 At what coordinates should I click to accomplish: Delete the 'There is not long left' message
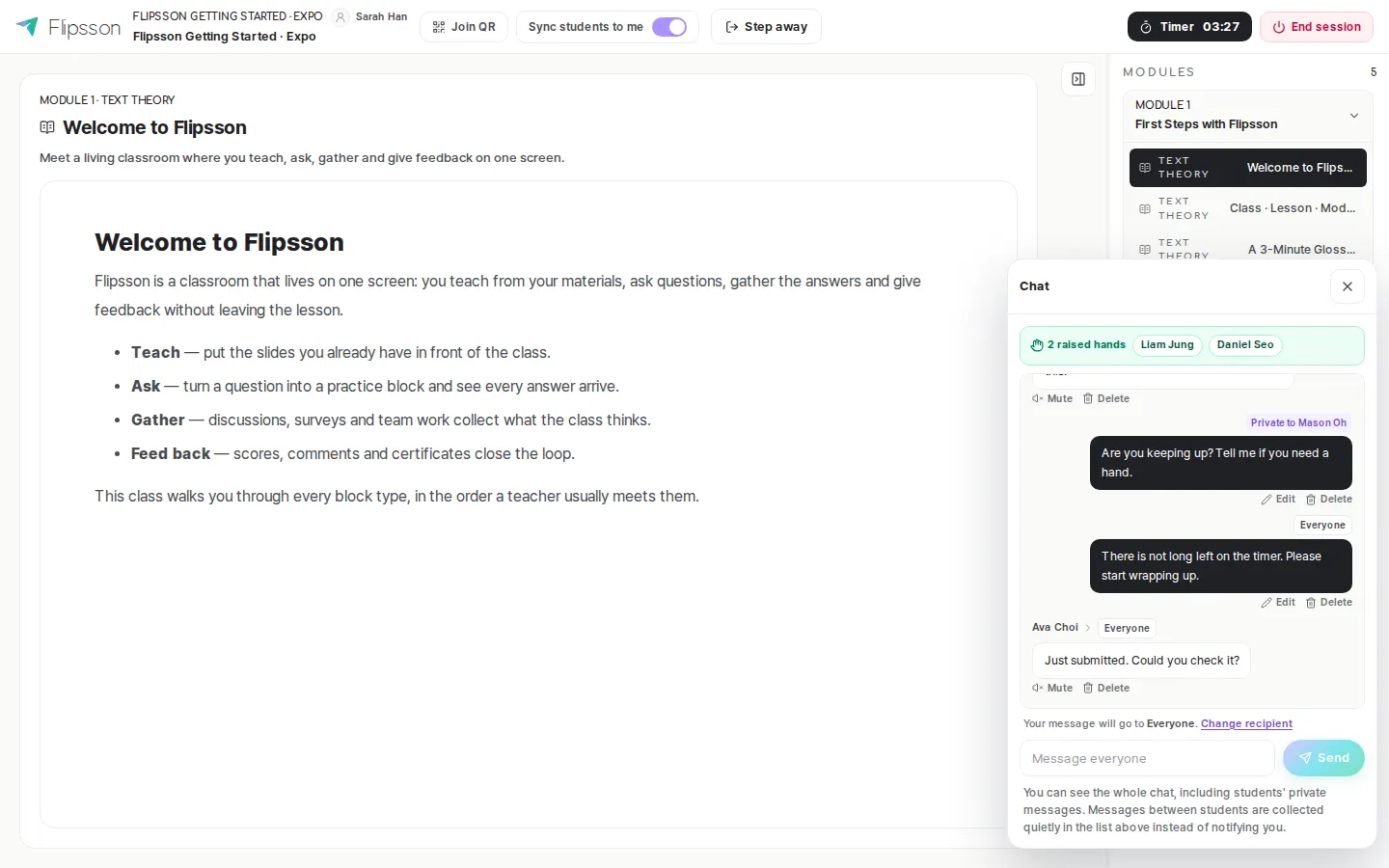[1329, 603]
